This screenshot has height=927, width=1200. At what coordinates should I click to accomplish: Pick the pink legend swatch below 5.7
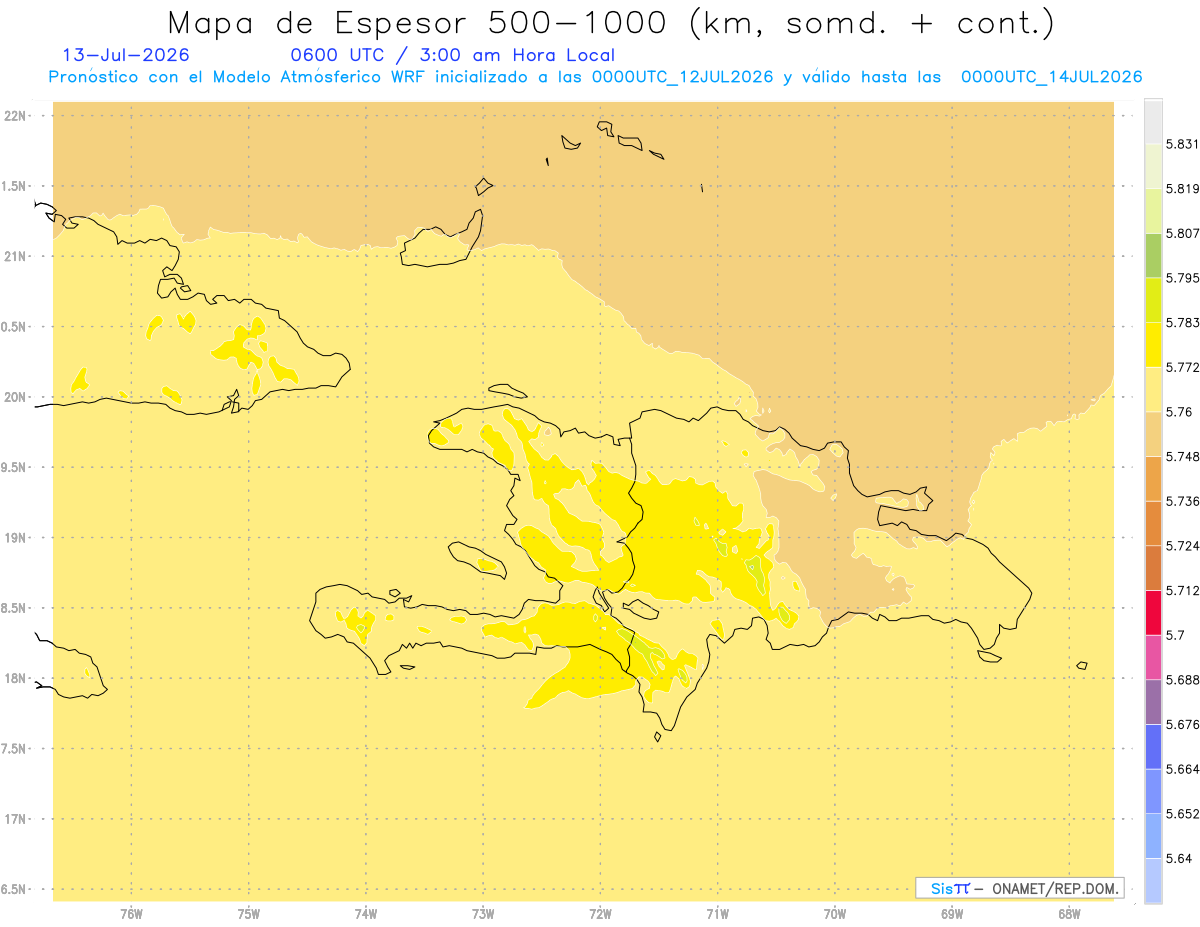point(1153,657)
